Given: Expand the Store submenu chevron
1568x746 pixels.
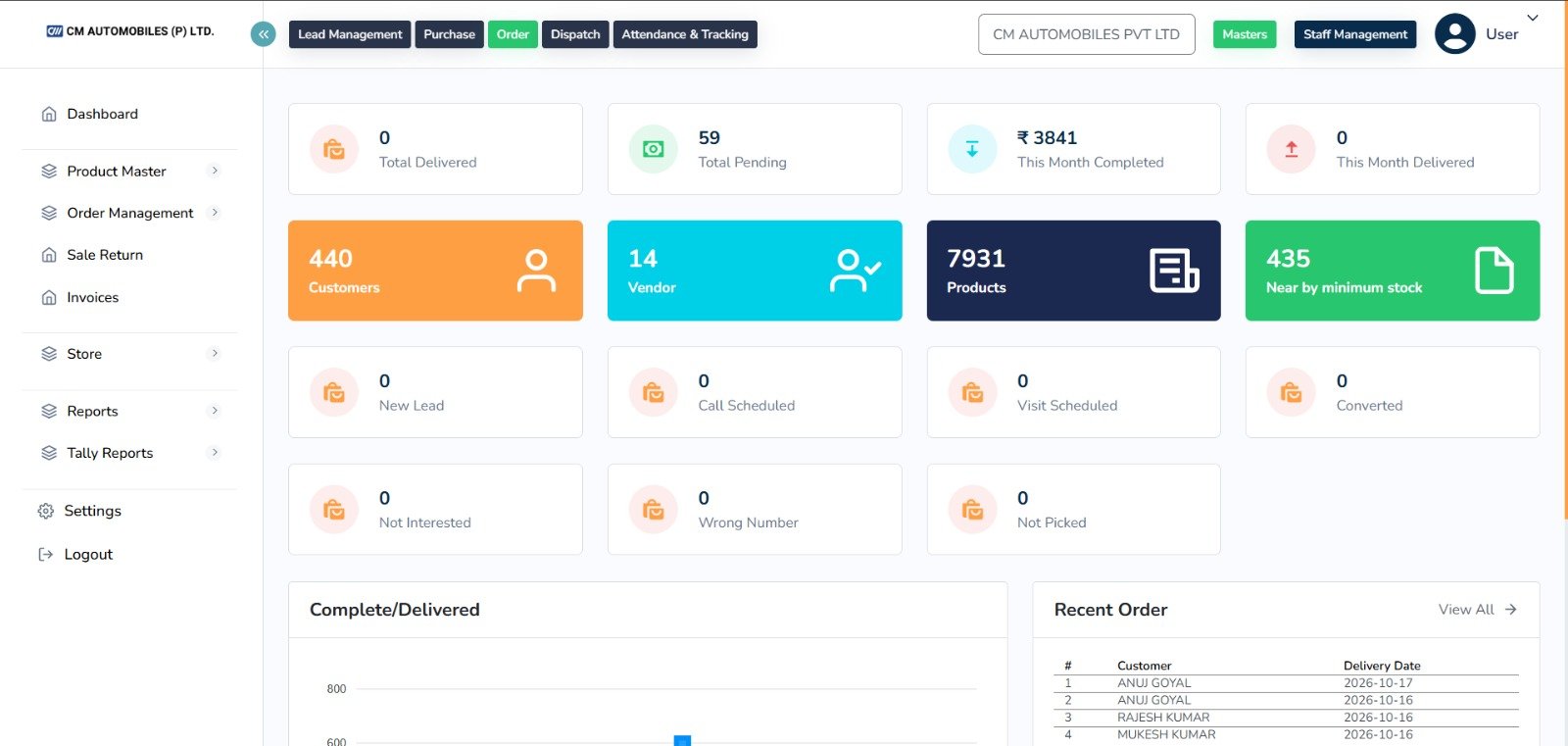Looking at the screenshot, I should click(x=215, y=354).
